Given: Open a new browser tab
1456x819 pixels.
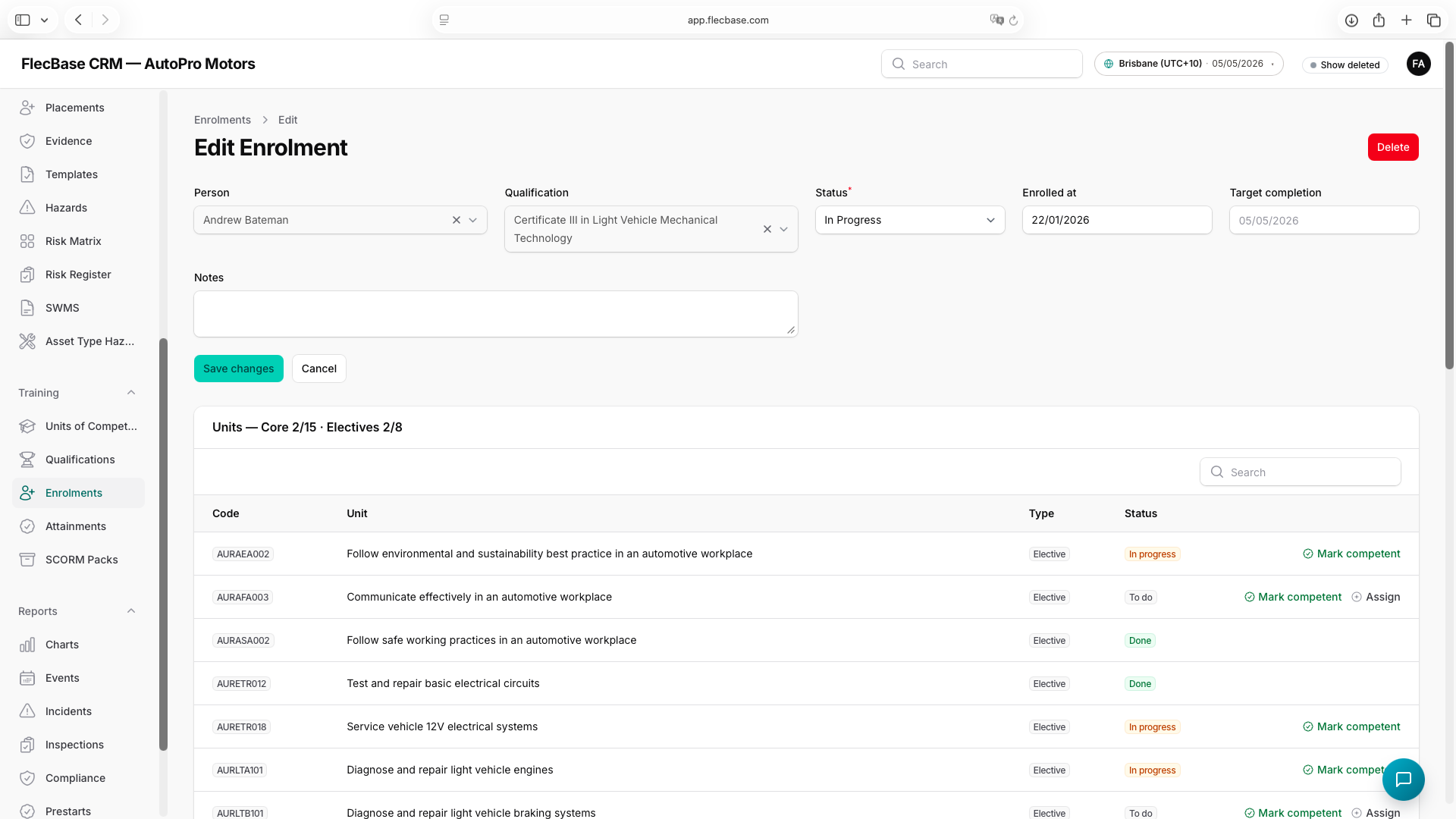Looking at the screenshot, I should (x=1406, y=20).
